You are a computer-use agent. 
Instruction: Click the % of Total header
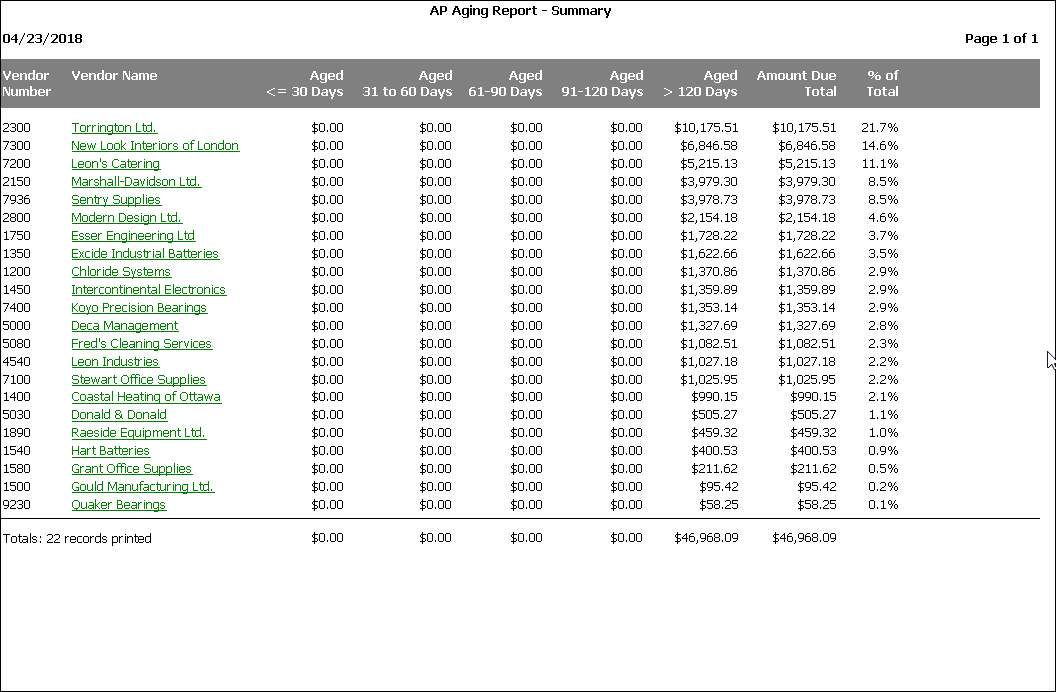coord(882,83)
